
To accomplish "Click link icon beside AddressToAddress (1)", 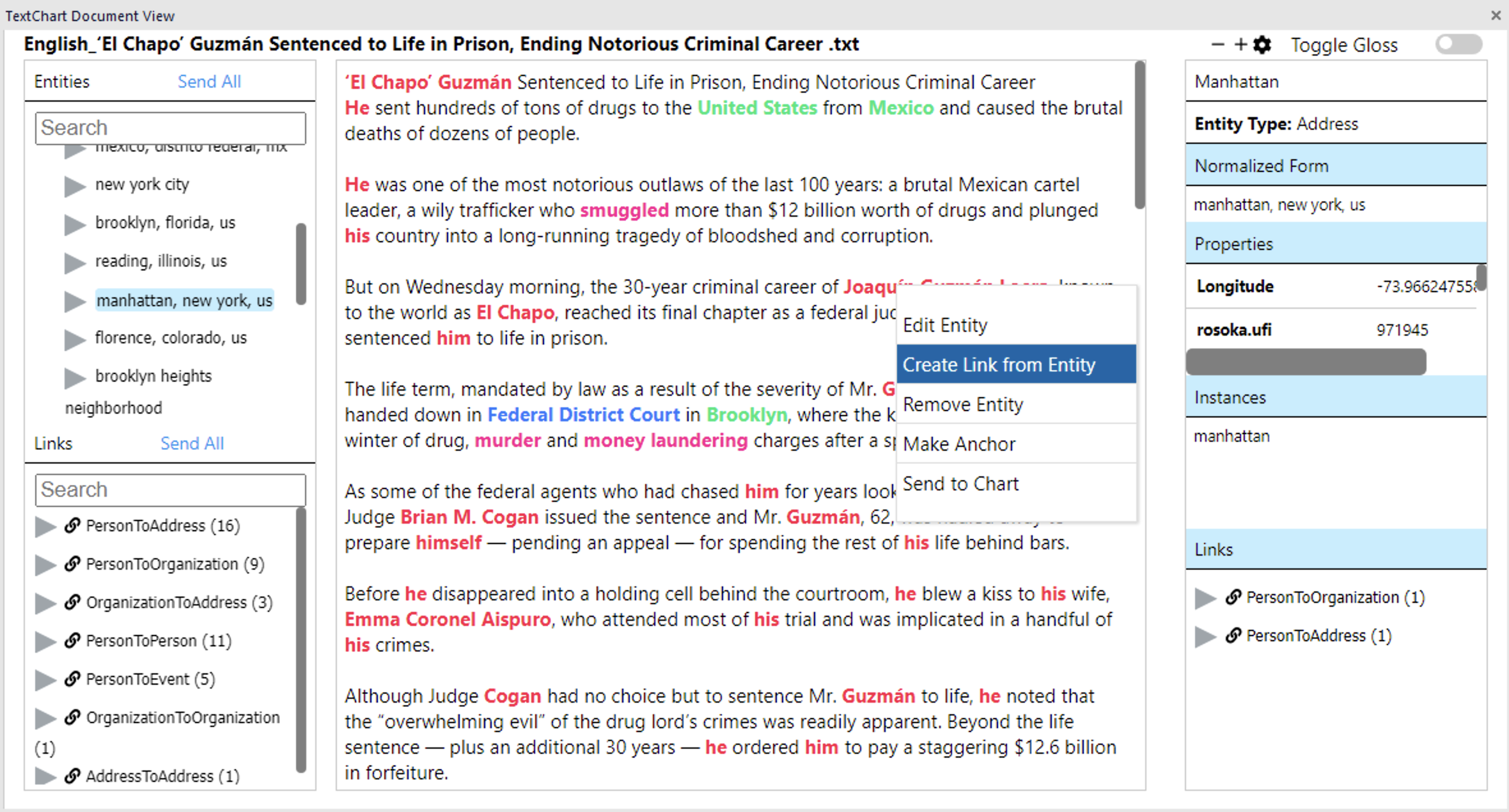I will coord(72,776).
